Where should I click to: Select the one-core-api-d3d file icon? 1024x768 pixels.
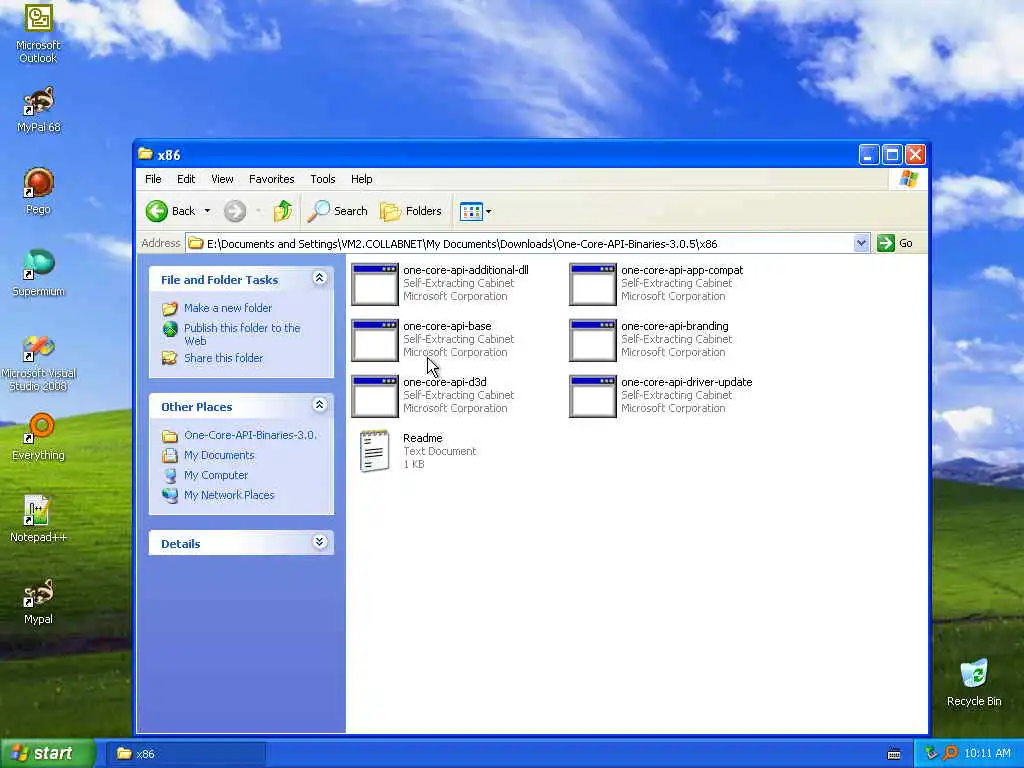point(375,396)
